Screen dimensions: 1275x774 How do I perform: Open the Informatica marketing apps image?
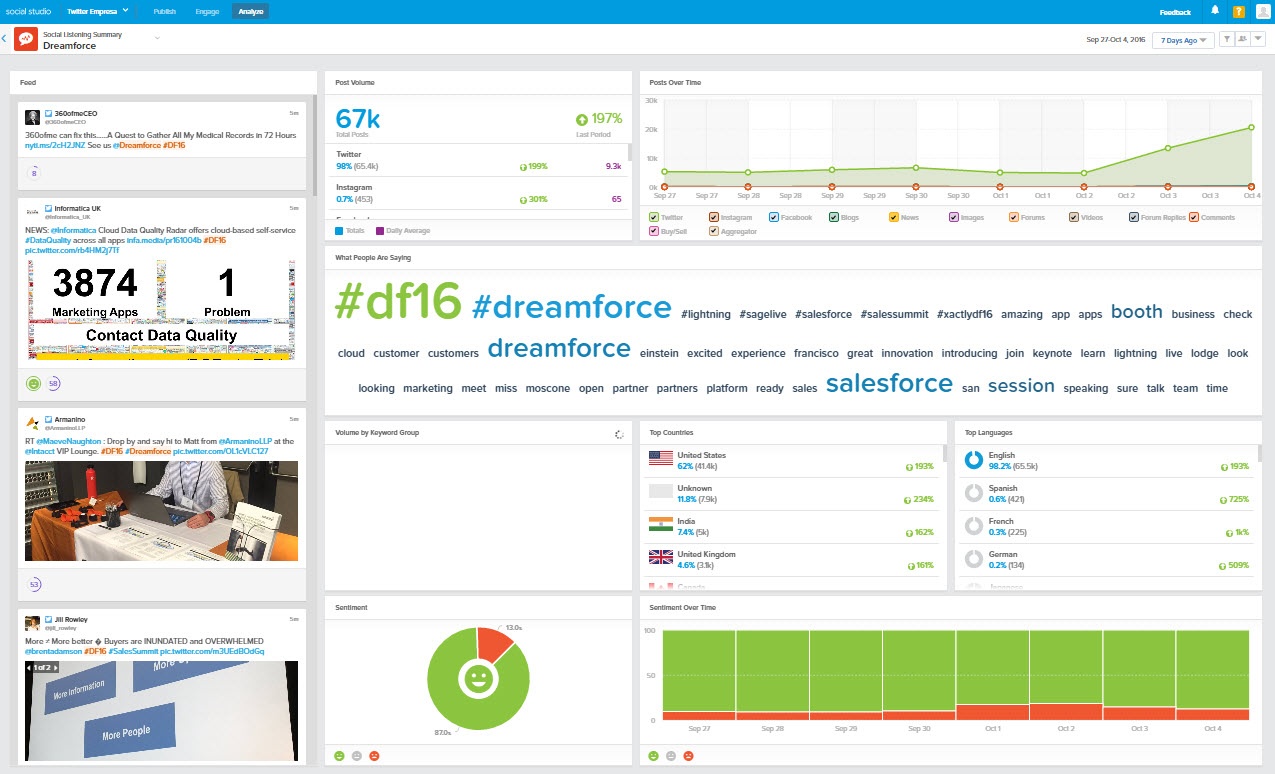pyautogui.click(x=161, y=310)
